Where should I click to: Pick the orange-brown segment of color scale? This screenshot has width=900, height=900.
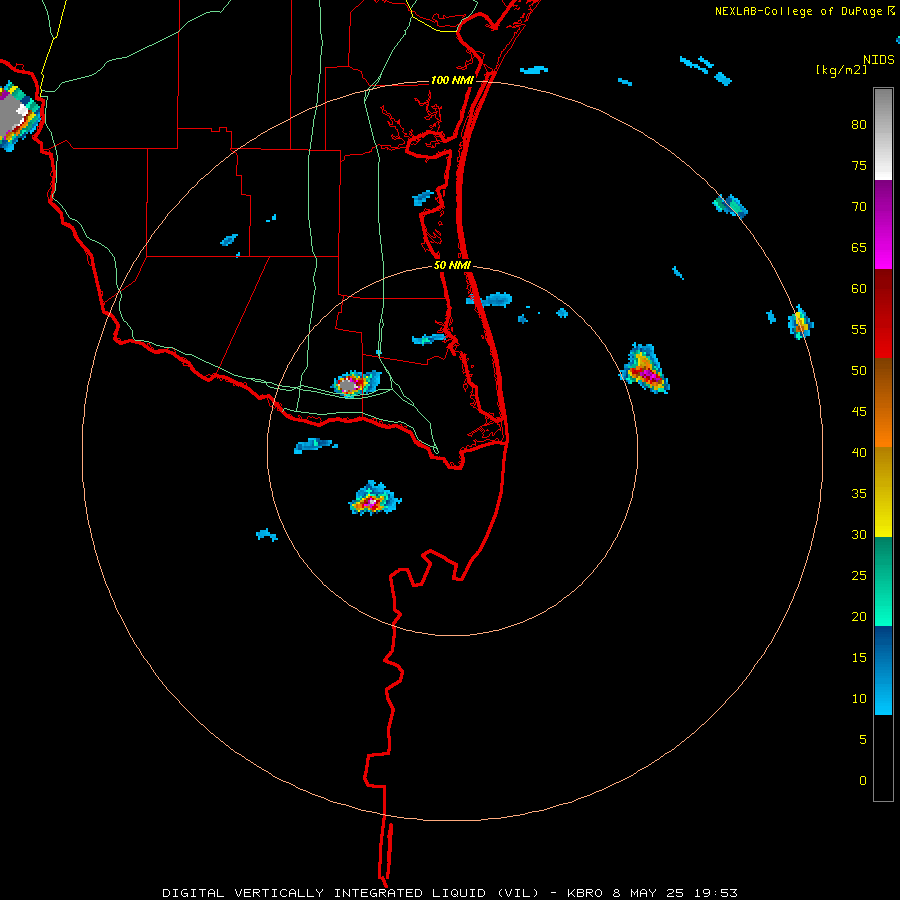[883, 402]
